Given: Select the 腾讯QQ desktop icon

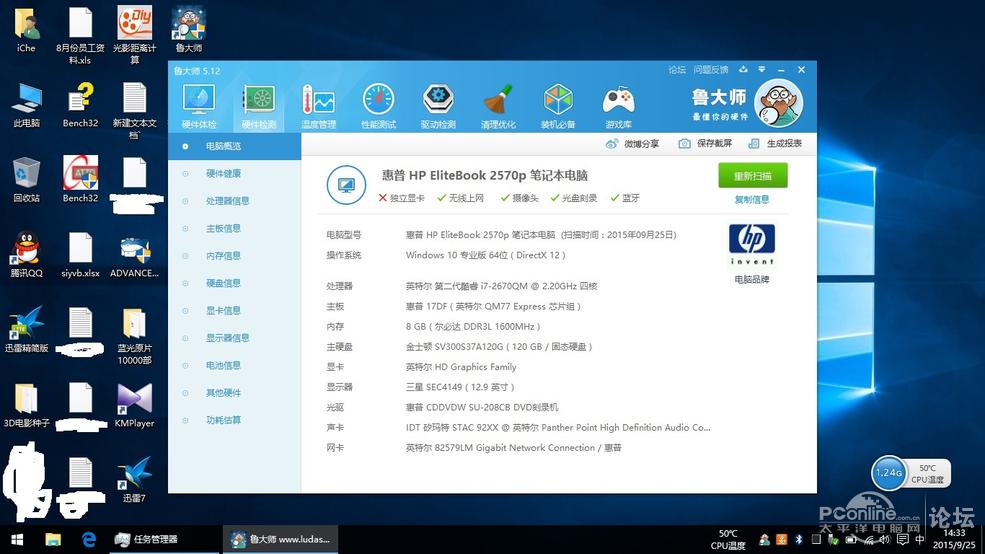Looking at the screenshot, I should coord(26,255).
